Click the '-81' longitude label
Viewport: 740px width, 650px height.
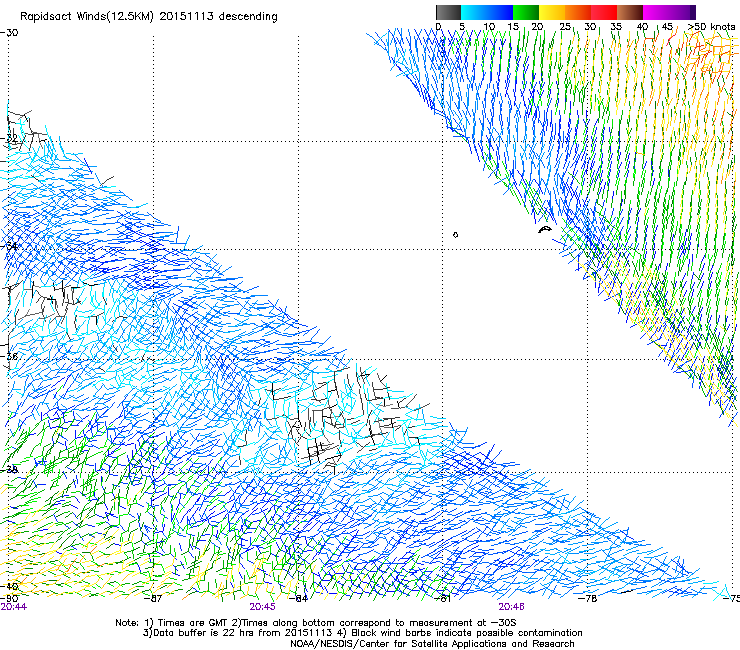coord(442,598)
